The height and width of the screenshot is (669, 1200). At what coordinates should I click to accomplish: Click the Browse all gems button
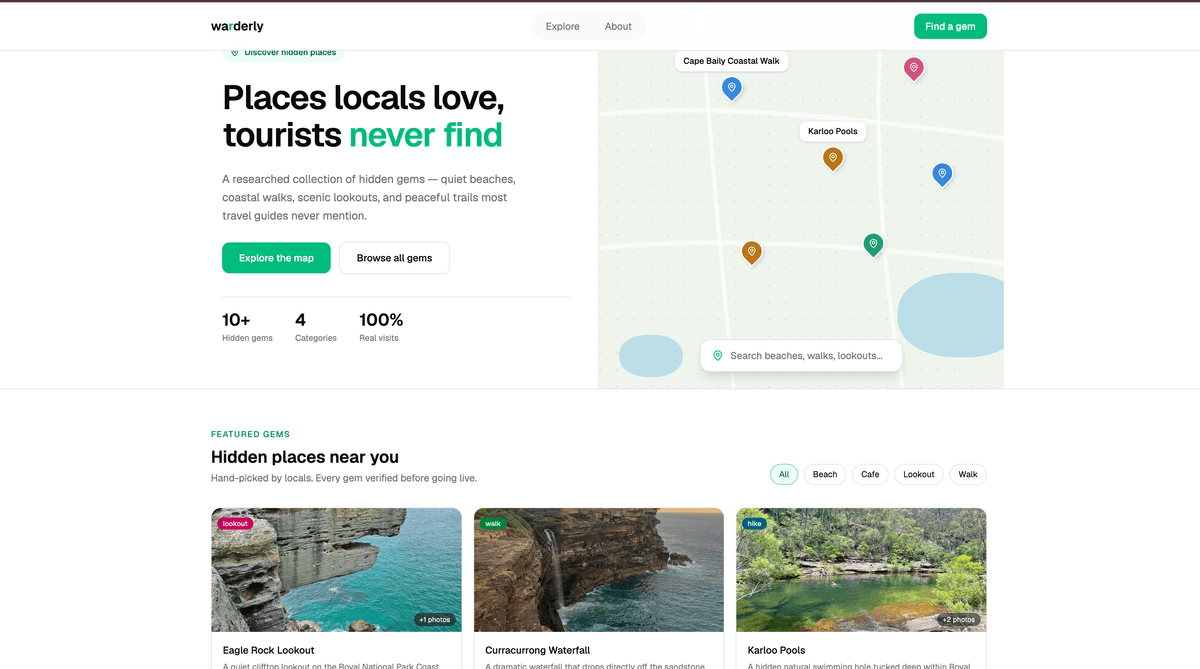coord(394,258)
